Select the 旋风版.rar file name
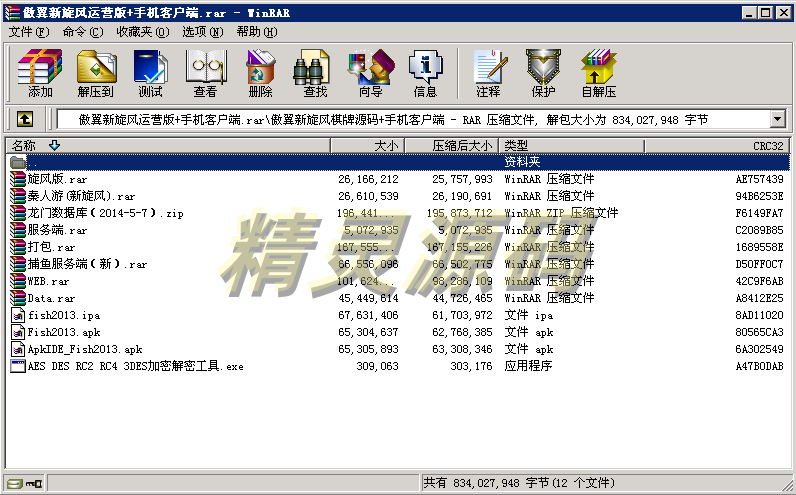 57,179
